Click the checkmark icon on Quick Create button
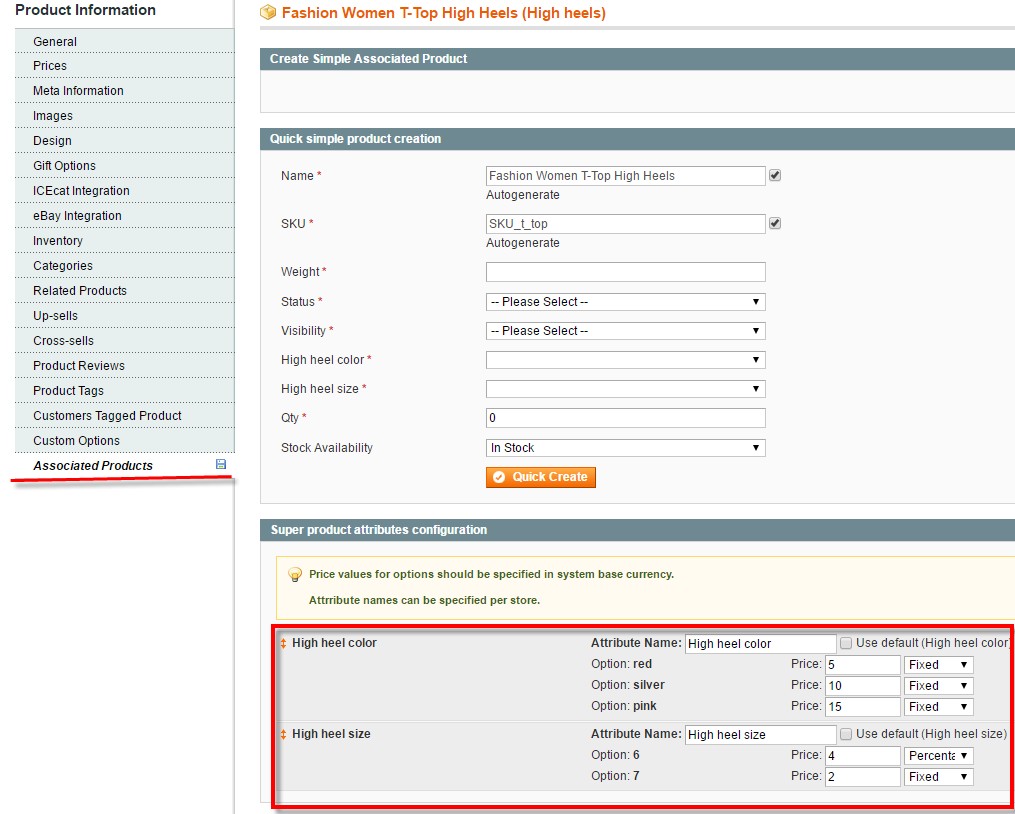 pyautogui.click(x=501, y=477)
